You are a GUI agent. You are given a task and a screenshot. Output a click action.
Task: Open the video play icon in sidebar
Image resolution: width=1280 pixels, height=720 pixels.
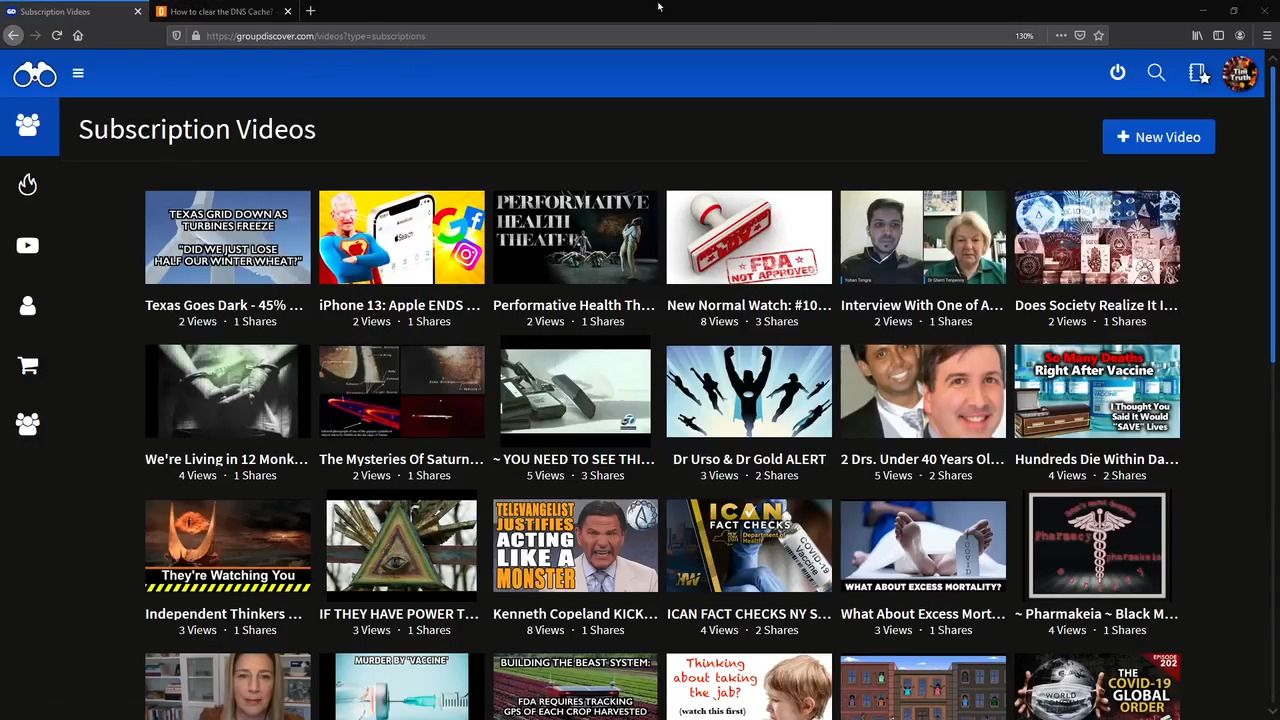click(28, 246)
